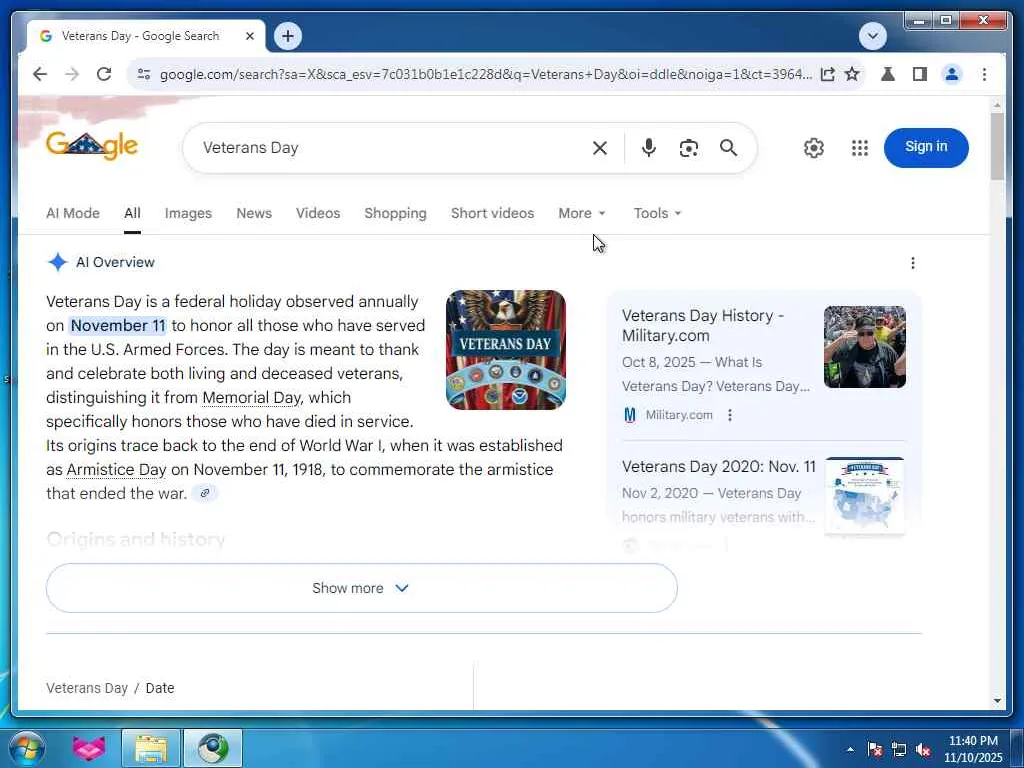
Task: Reload the current page
Action: coord(104,74)
